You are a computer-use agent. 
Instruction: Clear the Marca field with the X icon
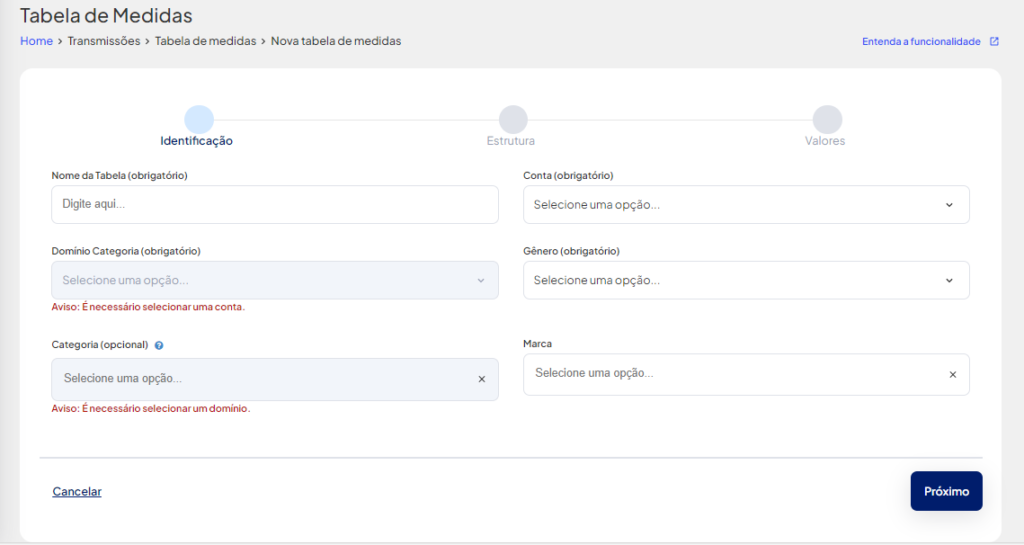pos(953,375)
